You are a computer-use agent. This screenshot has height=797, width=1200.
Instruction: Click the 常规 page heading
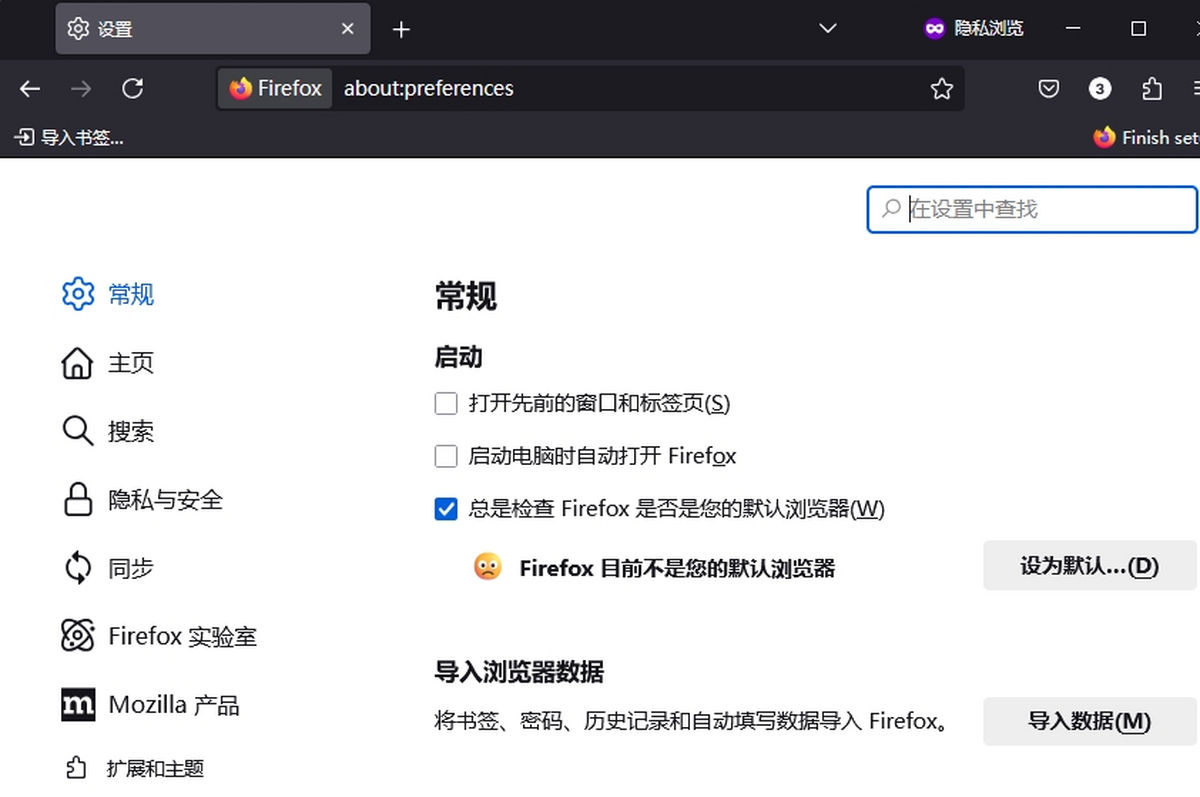[x=466, y=296]
